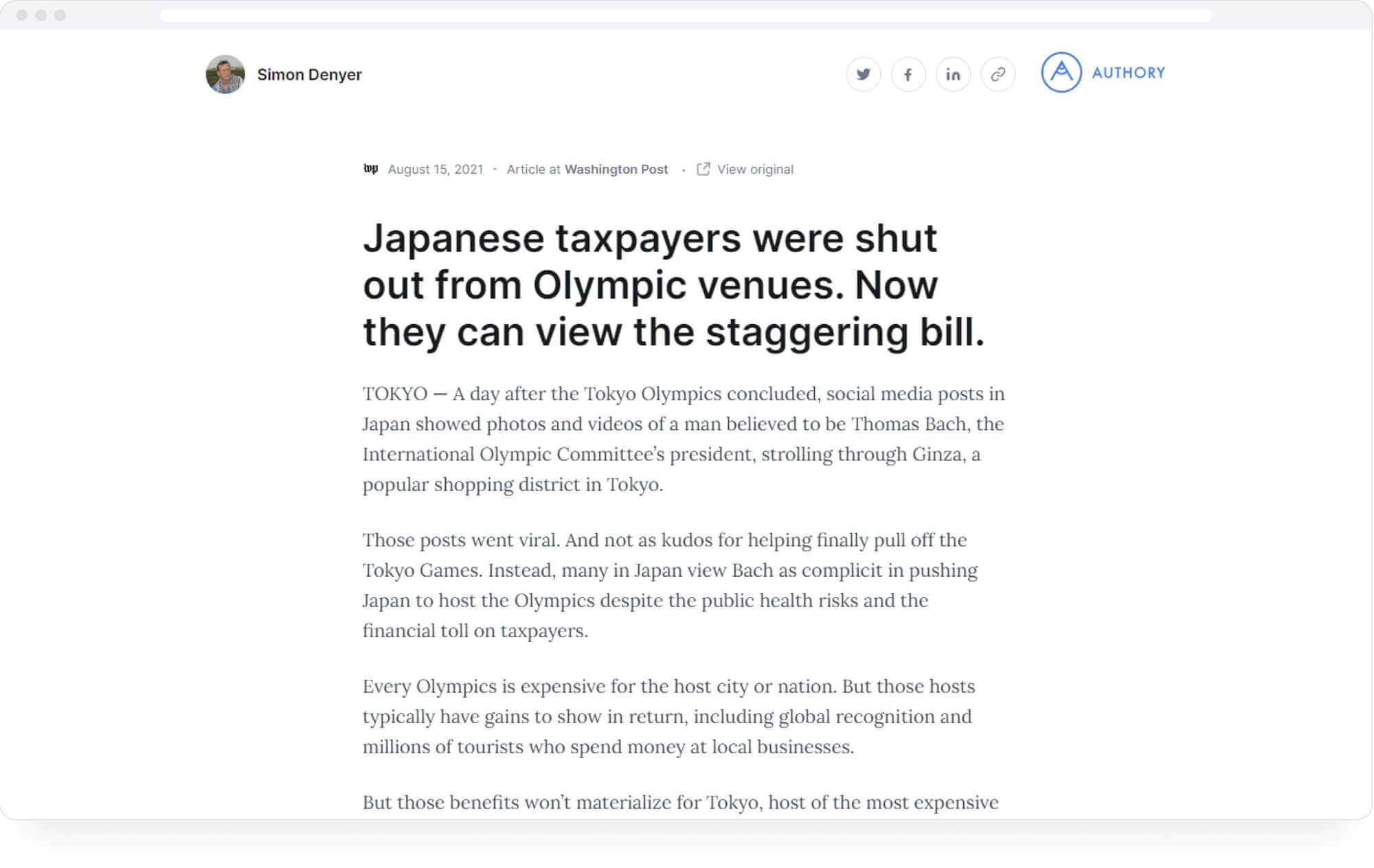Click the AUTHORY wordmark text
The width and height of the screenshot is (1374, 868).
coord(1129,72)
